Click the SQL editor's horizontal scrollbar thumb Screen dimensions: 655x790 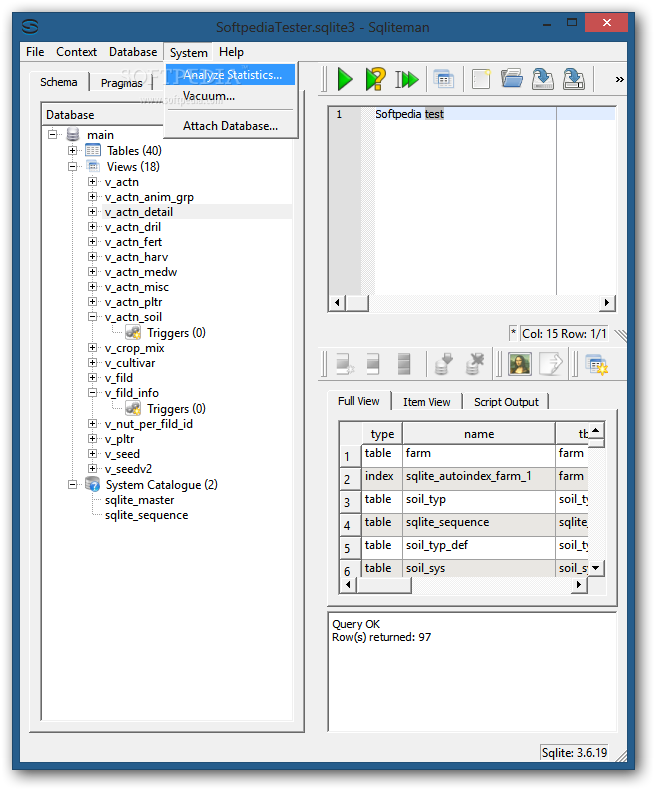pos(358,303)
